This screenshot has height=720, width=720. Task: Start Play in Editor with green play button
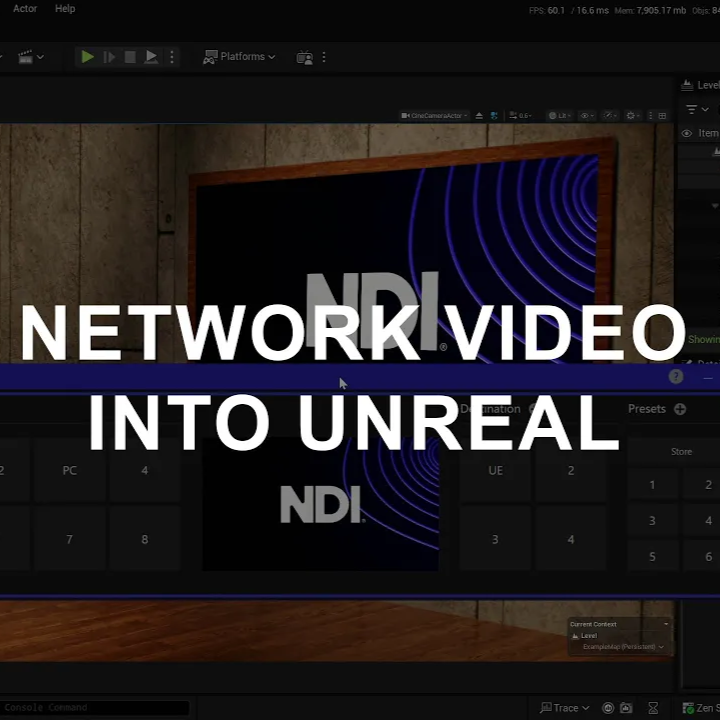[x=87, y=57]
